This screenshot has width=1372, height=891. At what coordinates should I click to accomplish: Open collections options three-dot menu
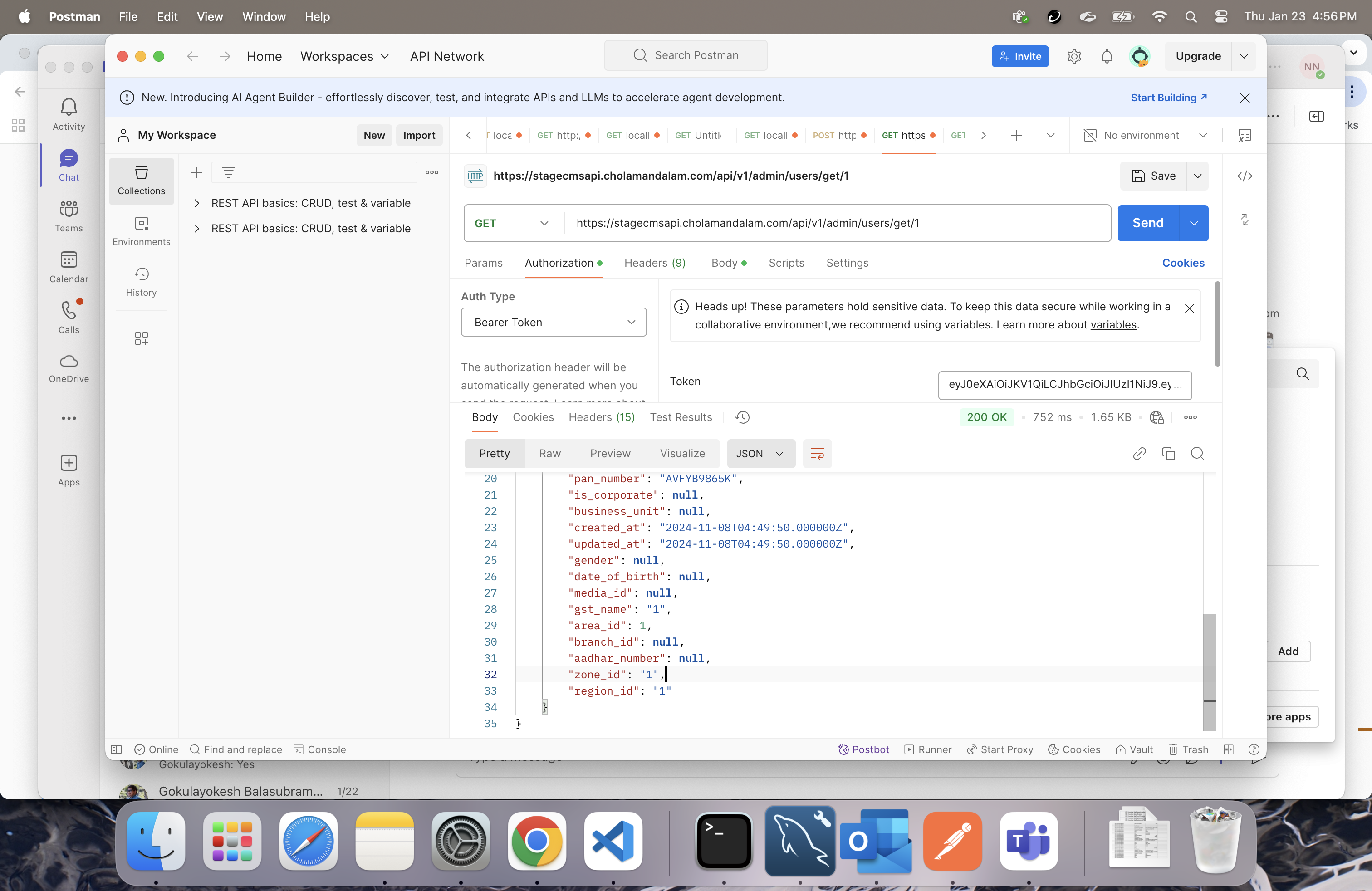point(432,172)
